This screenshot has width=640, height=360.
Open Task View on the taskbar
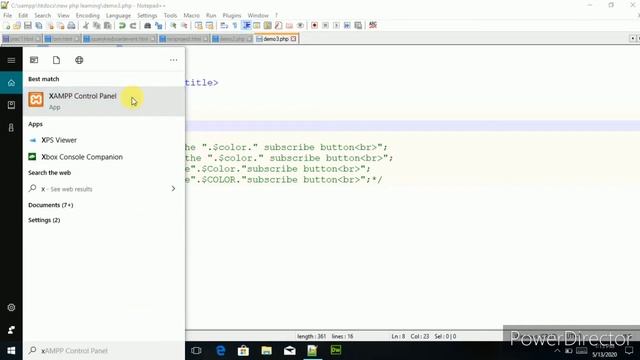[x=196, y=351]
